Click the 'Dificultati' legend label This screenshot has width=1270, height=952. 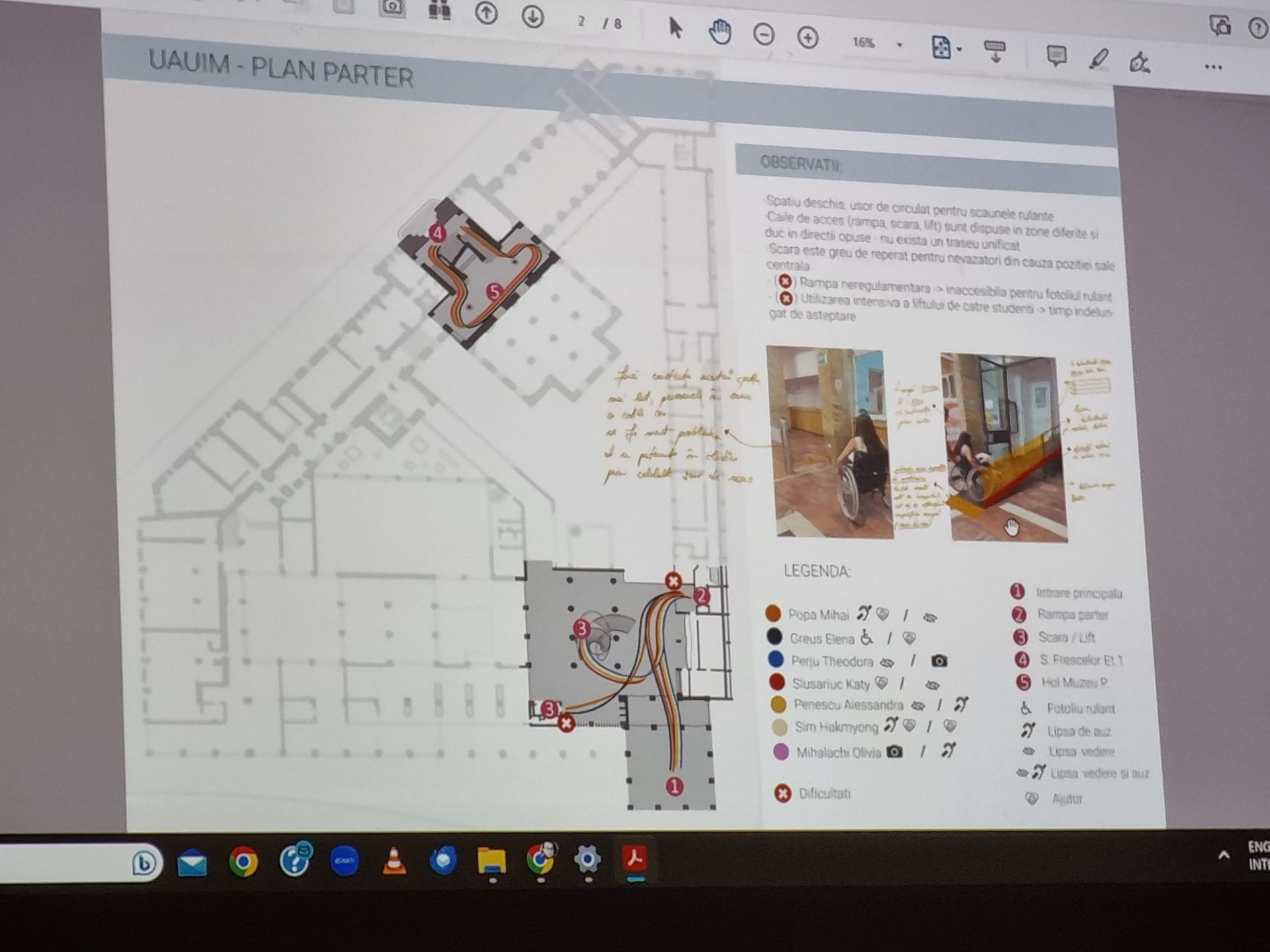(x=825, y=793)
